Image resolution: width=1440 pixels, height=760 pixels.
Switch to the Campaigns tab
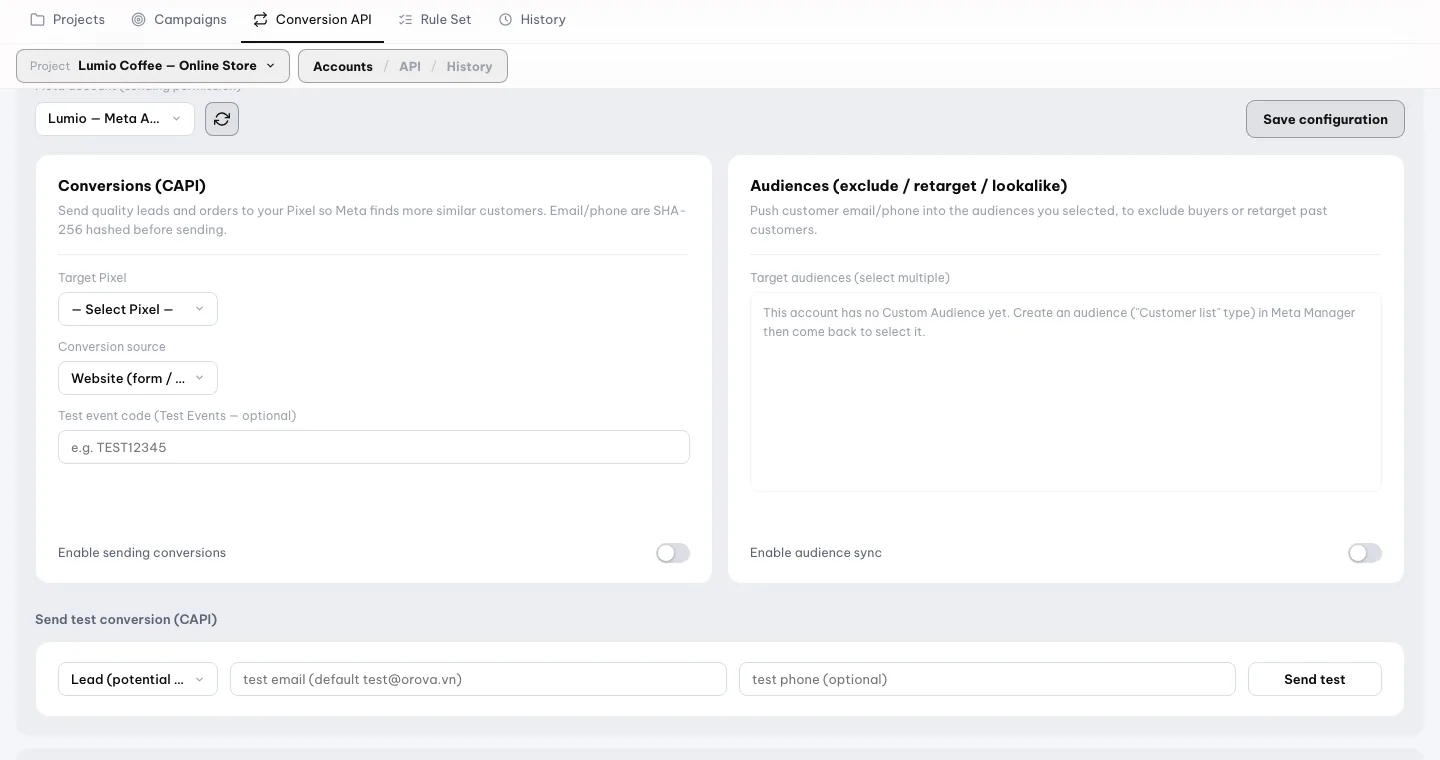pyautogui.click(x=179, y=19)
